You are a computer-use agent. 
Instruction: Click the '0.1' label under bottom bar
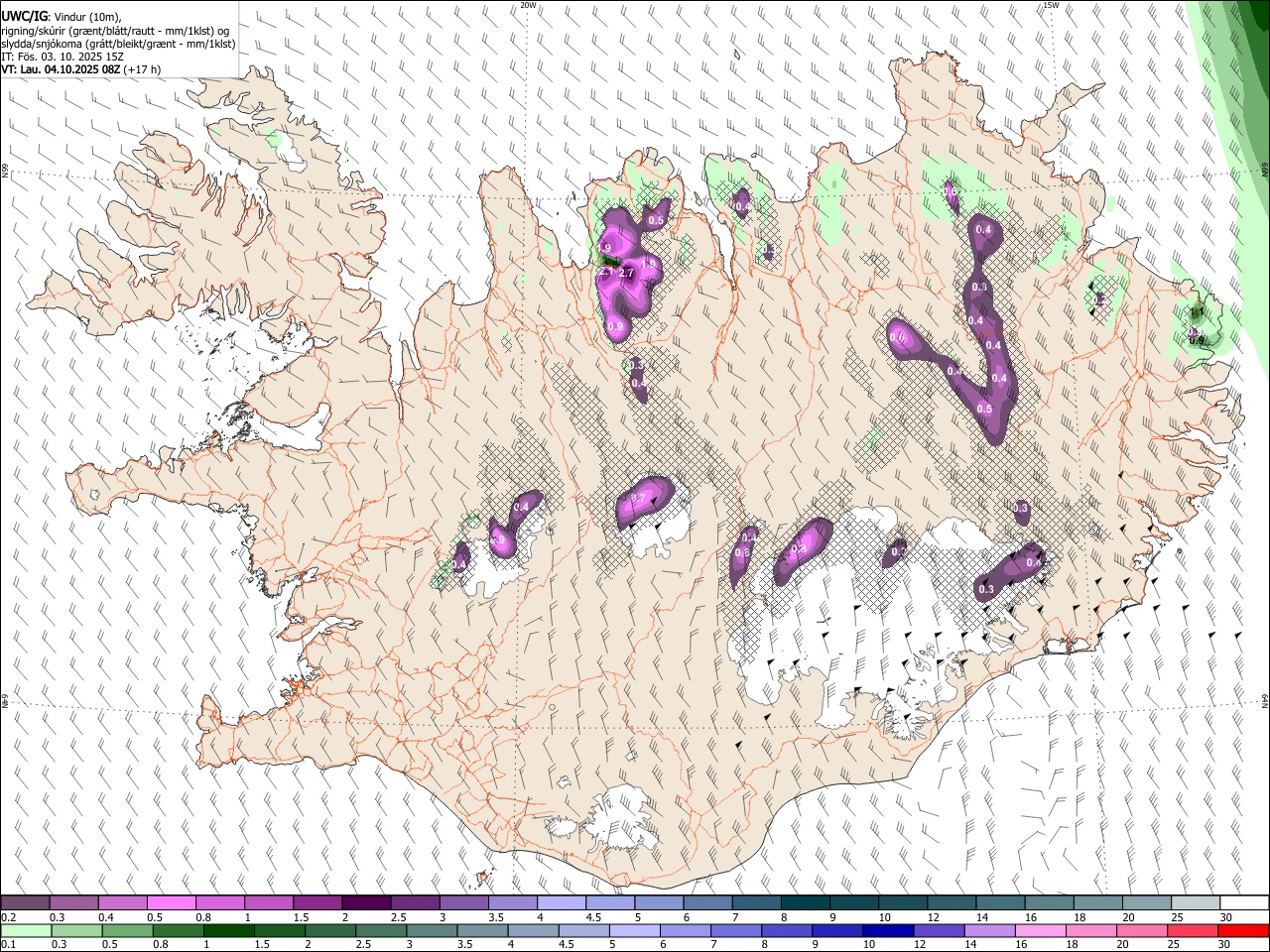coord(10,944)
